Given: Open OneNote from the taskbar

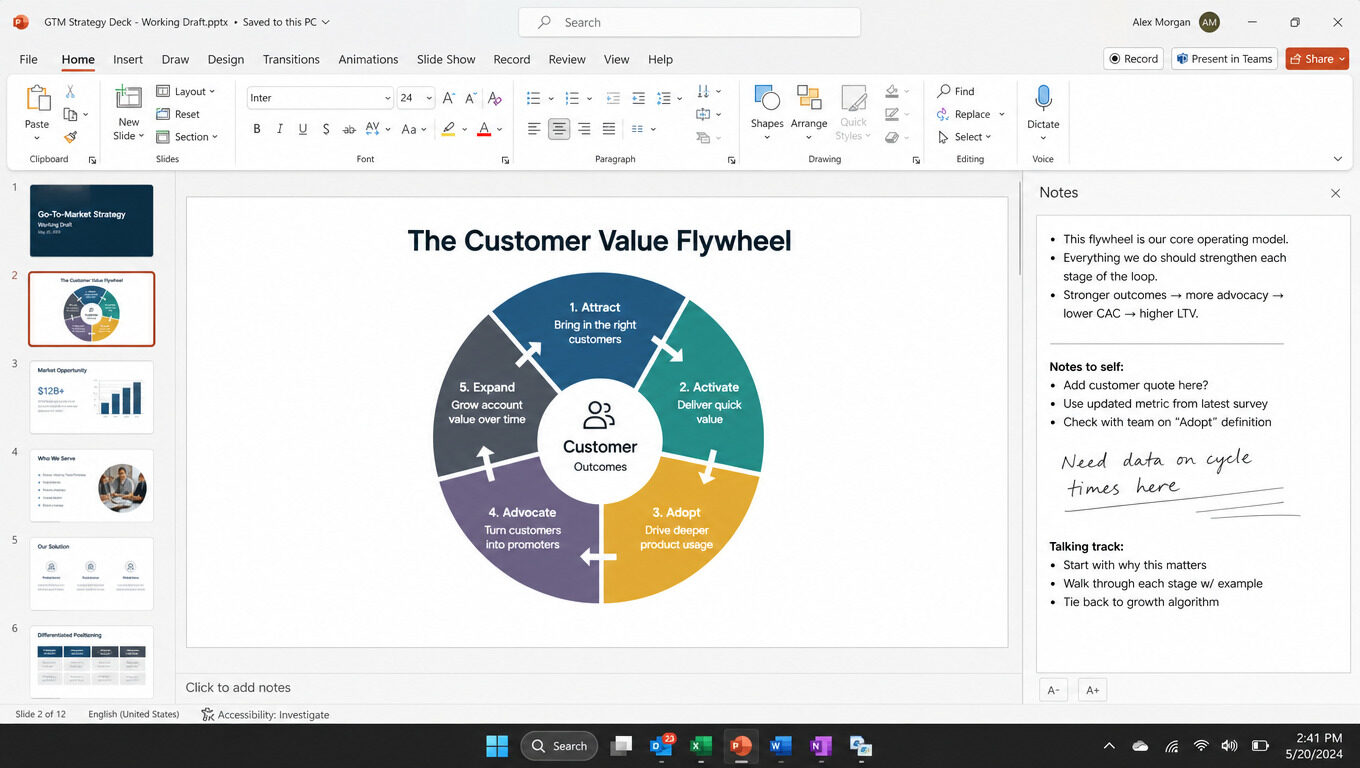Looking at the screenshot, I should point(820,746).
